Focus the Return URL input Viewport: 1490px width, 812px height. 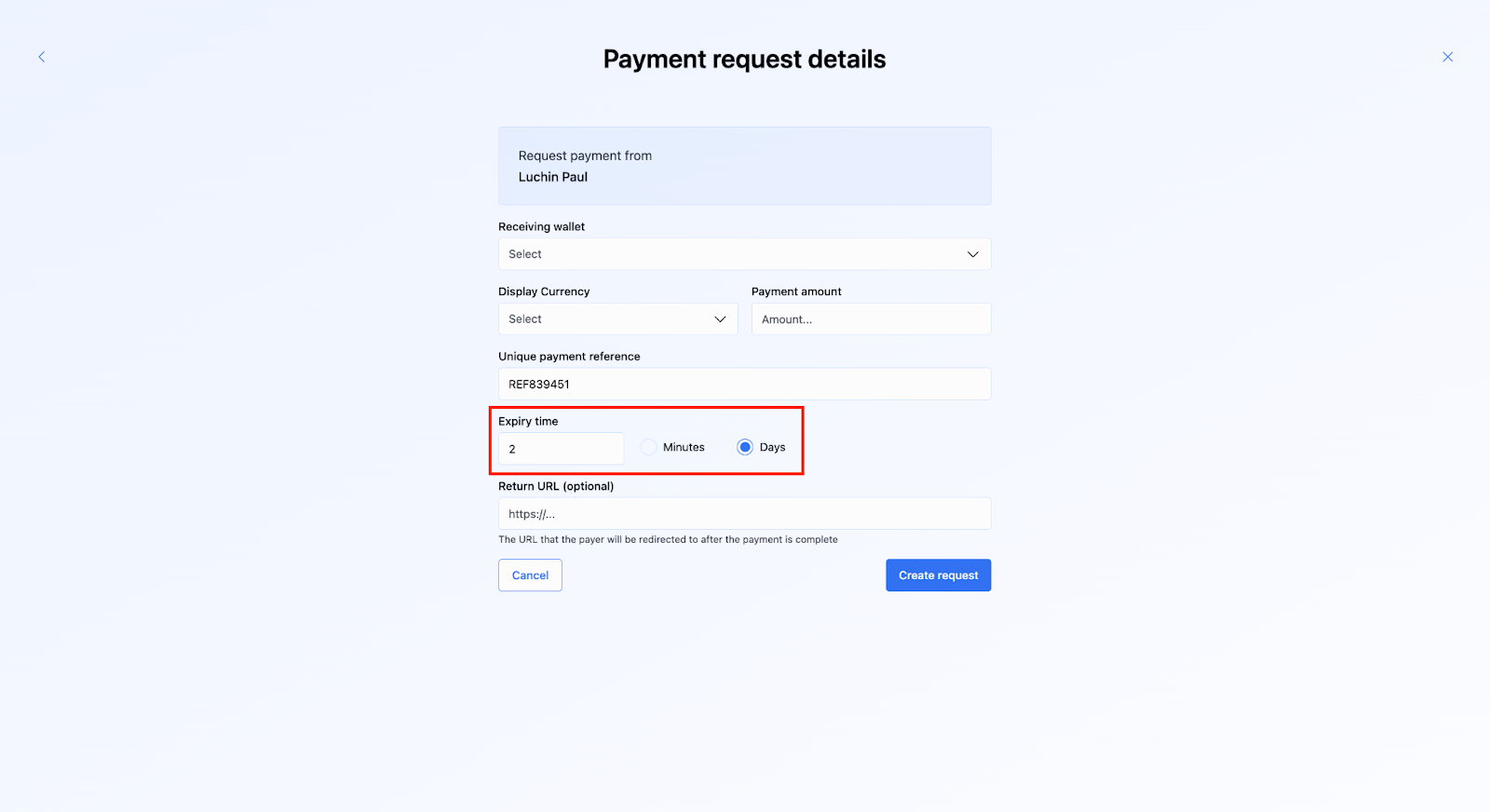point(744,514)
